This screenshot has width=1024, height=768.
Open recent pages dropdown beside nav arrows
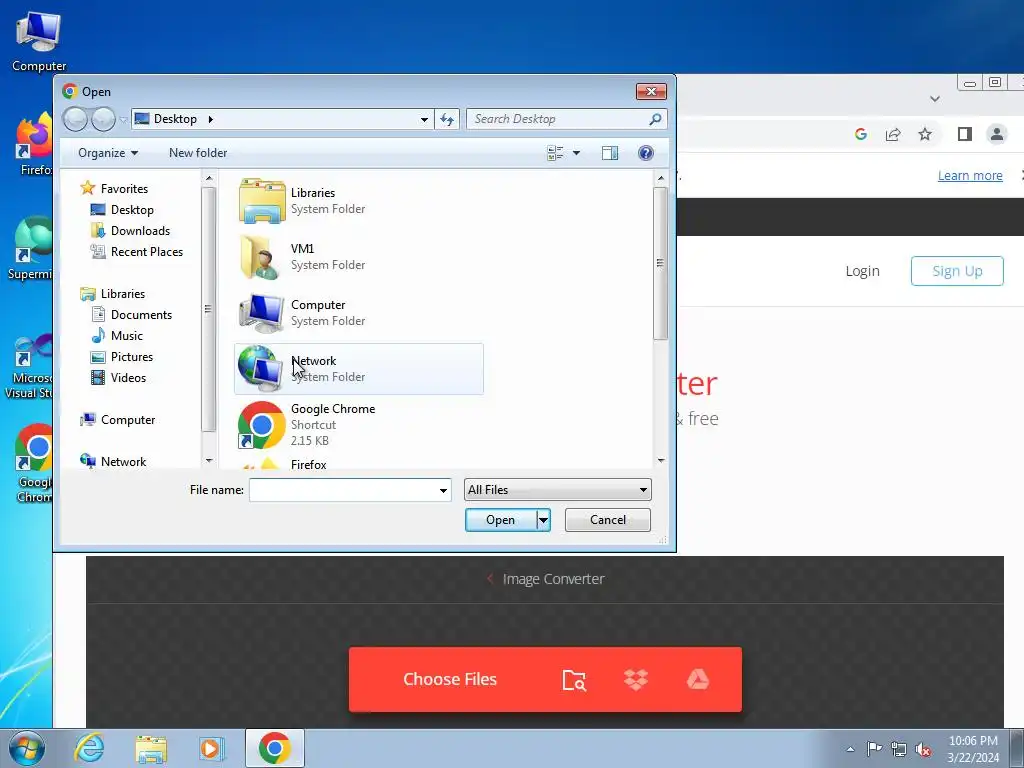[x=123, y=120]
